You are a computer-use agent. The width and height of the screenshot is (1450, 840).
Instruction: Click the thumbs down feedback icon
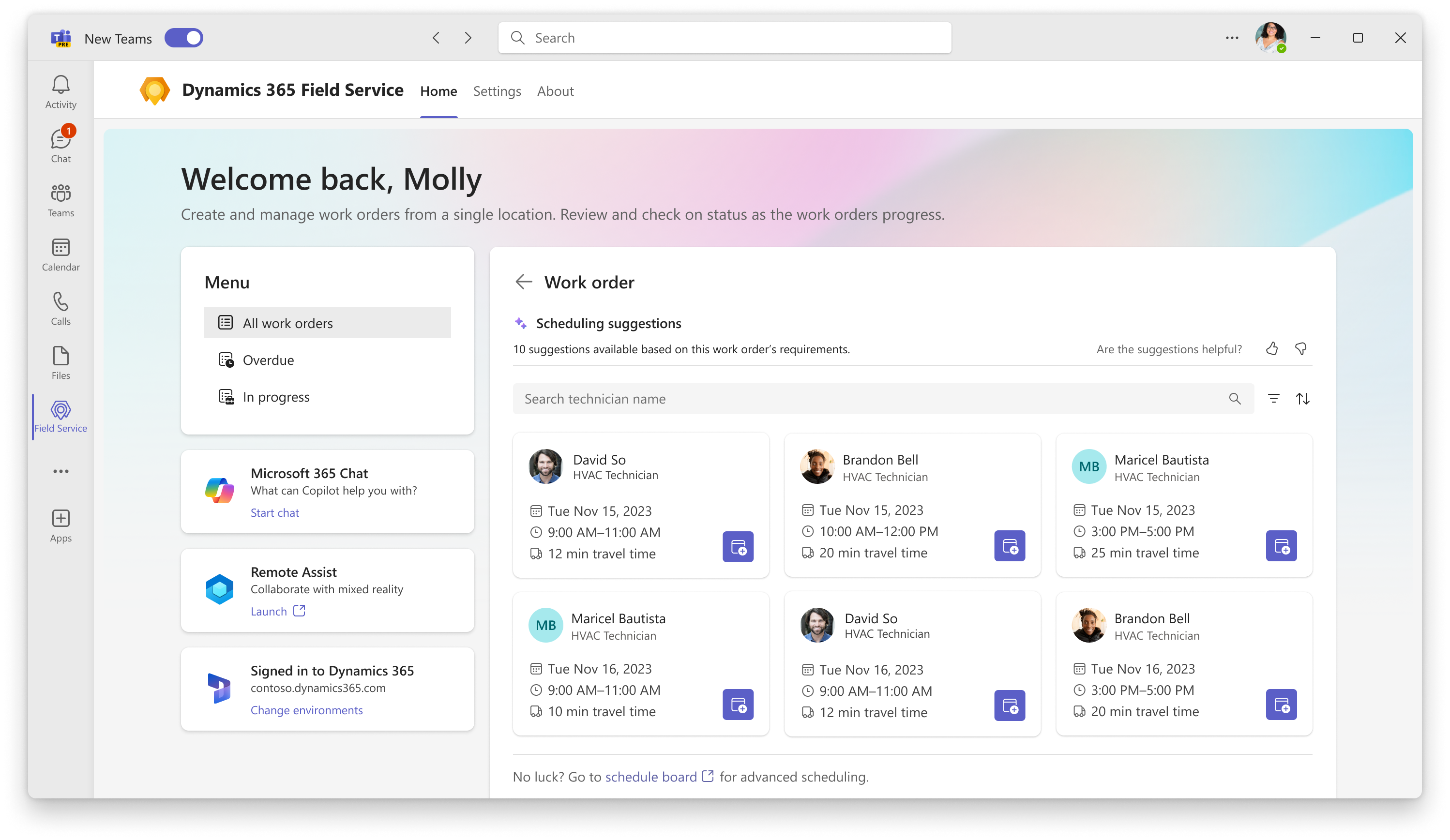tap(1300, 349)
